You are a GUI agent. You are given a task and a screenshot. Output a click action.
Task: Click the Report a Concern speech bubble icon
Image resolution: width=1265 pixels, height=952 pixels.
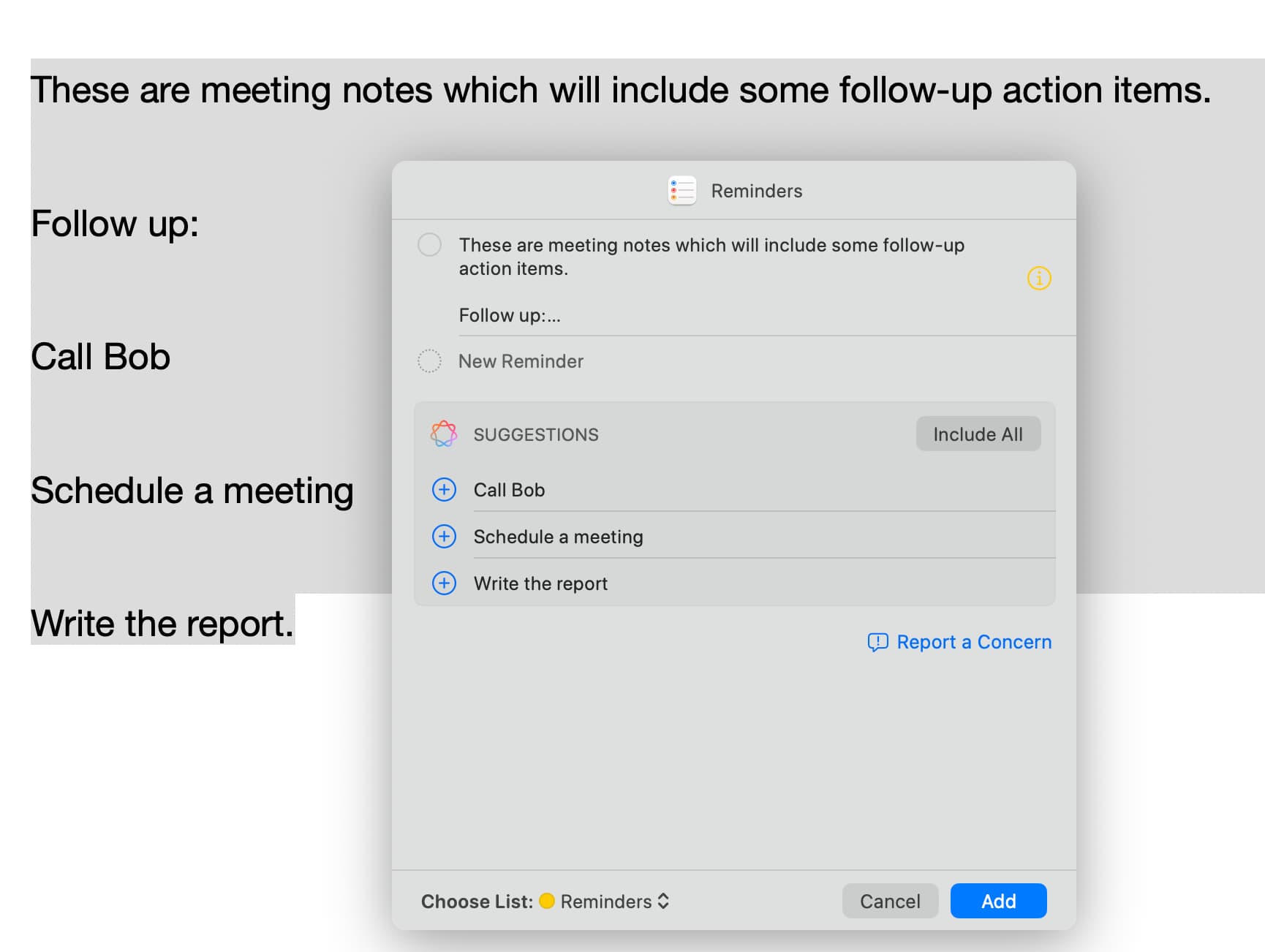click(x=877, y=642)
